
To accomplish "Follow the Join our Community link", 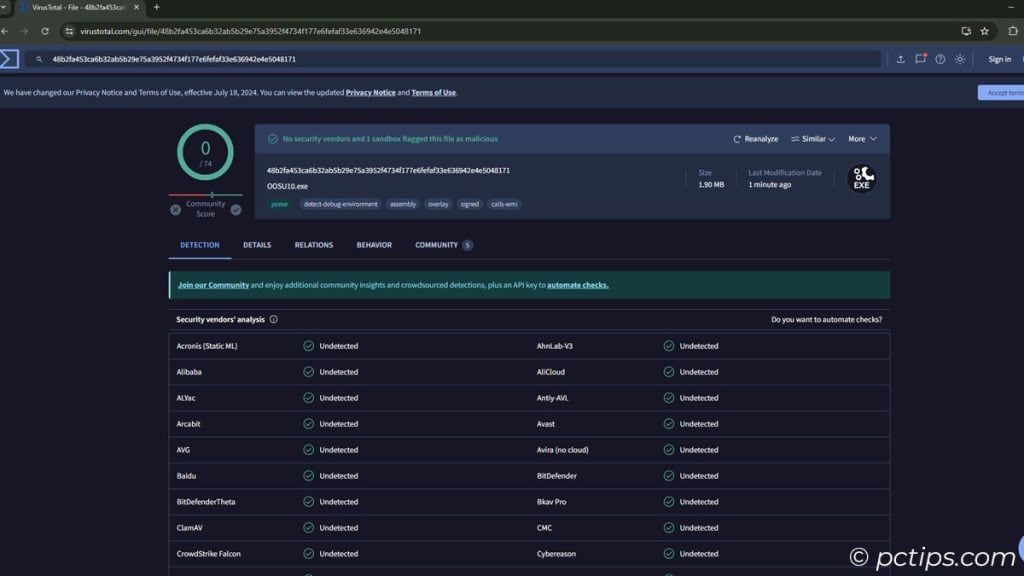I will [213, 285].
